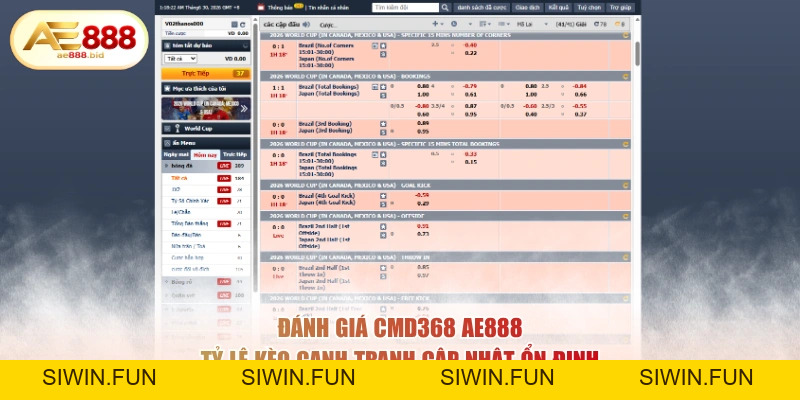The image size is (800, 400).
Task: Open the danh sách đã cược menu
Action: (x=482, y=8)
